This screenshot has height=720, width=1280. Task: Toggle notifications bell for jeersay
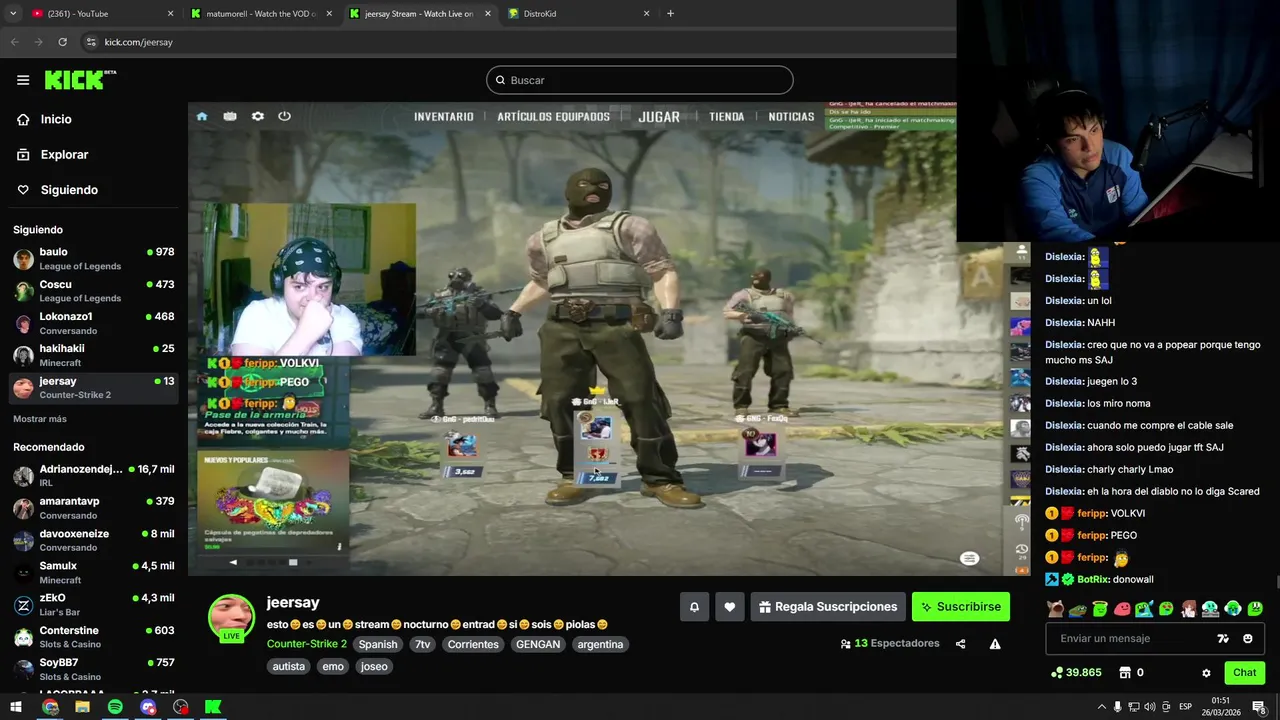coord(694,607)
